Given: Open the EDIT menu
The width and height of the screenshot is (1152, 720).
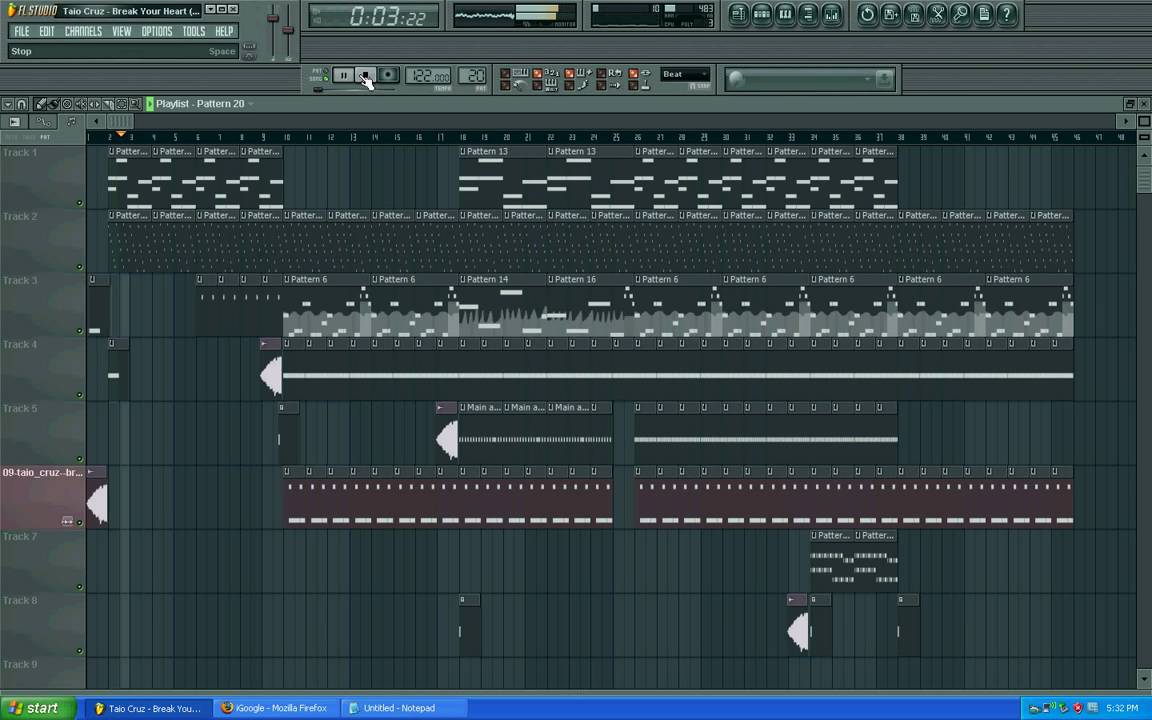Looking at the screenshot, I should pyautogui.click(x=47, y=32).
